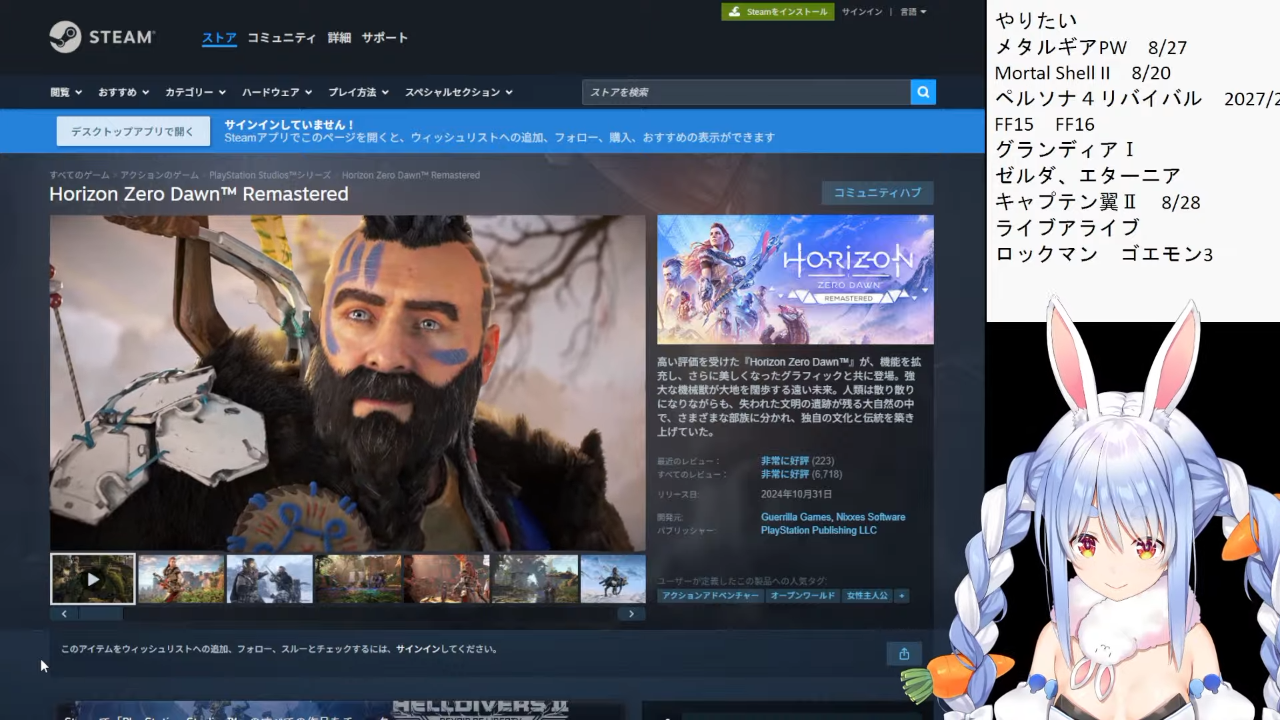The width and height of the screenshot is (1280, 720).
Task: Click the アクションのゲーム breadcrumb link
Action: 159,175
